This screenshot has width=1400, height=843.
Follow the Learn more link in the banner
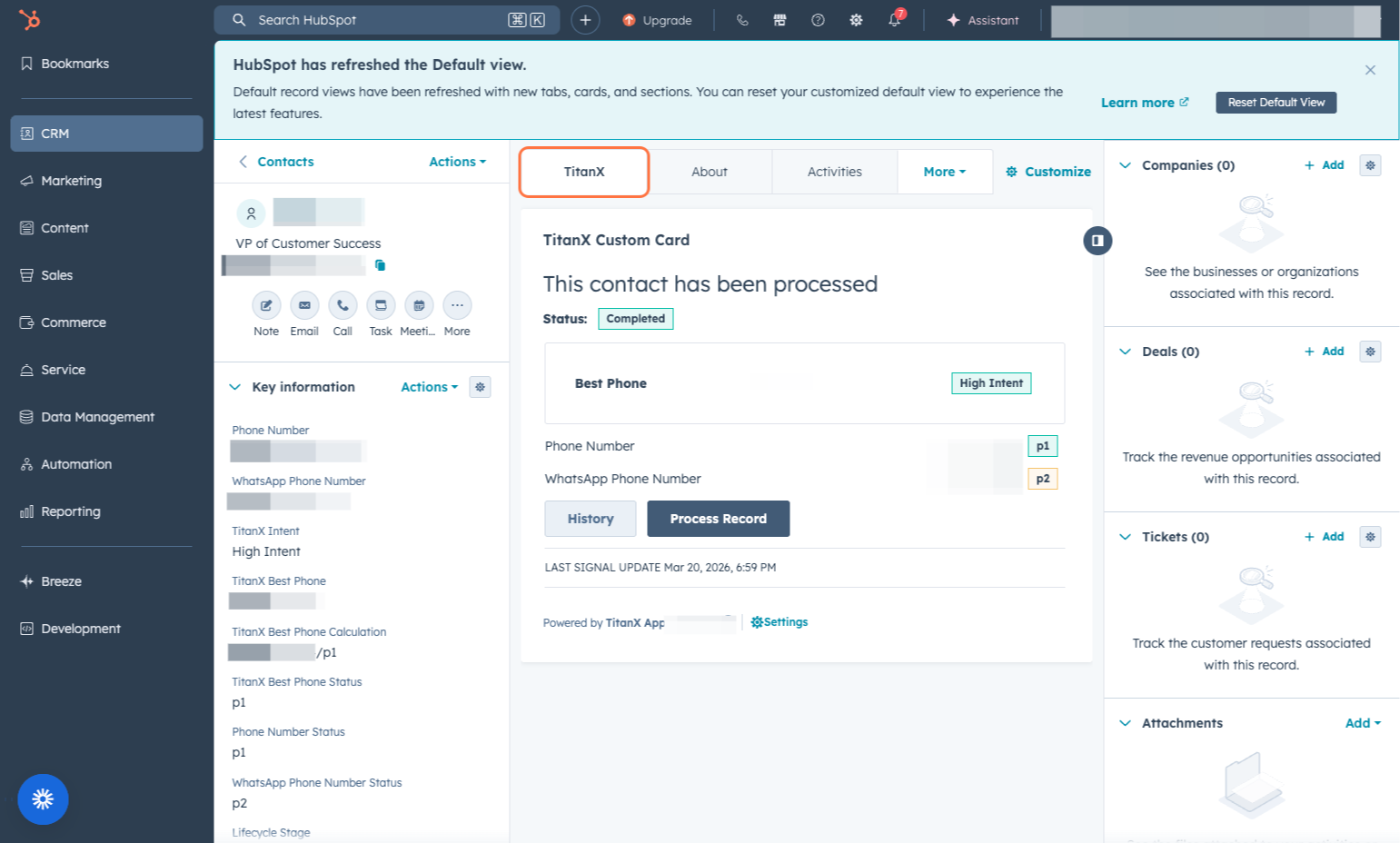[1138, 102]
